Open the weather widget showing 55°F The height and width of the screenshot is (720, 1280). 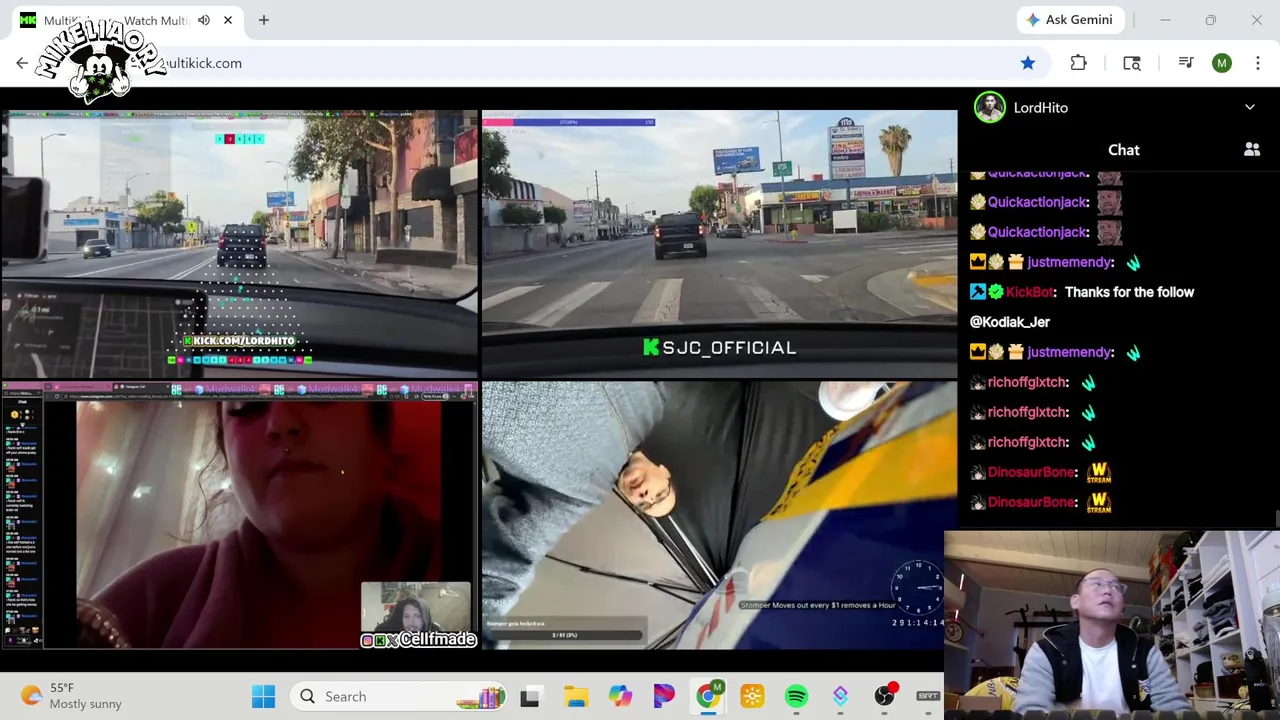(x=72, y=696)
